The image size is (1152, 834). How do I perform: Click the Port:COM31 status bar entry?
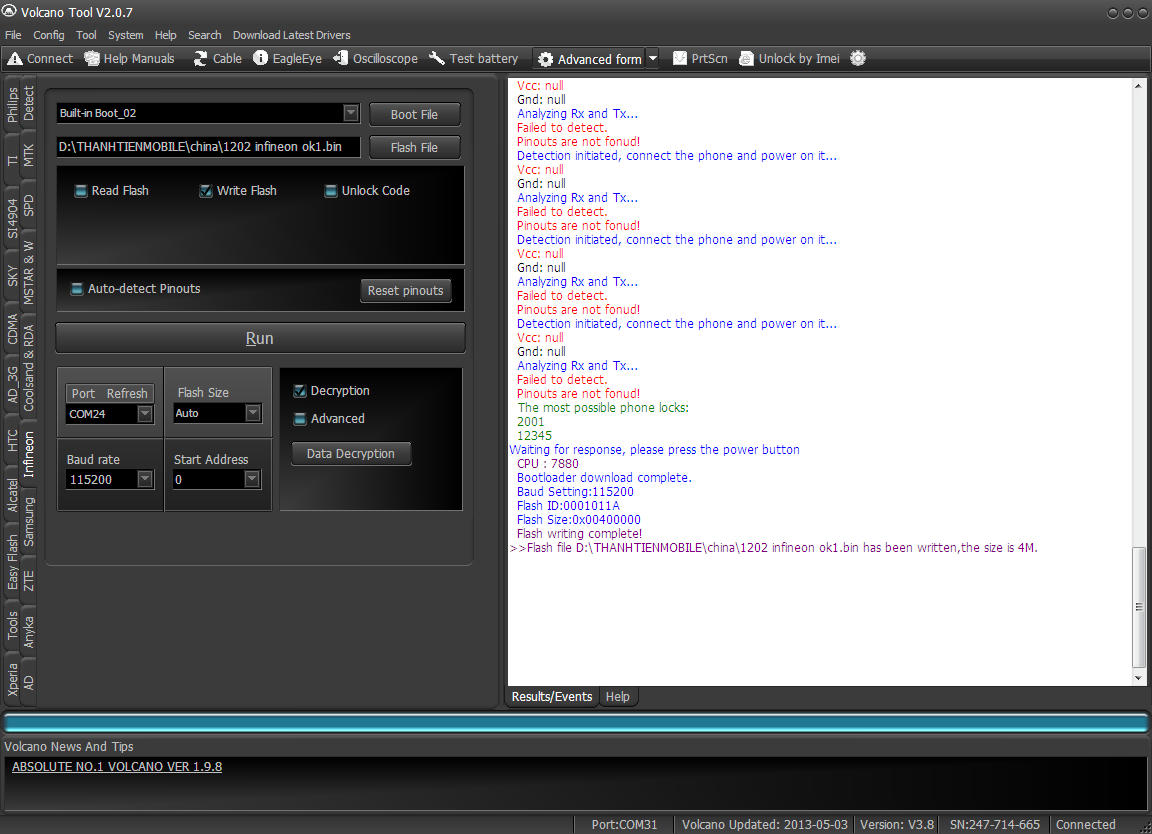point(624,824)
